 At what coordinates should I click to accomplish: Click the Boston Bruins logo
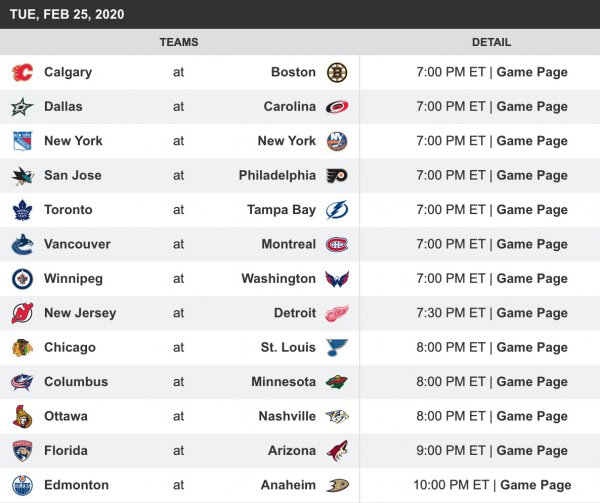[x=337, y=72]
